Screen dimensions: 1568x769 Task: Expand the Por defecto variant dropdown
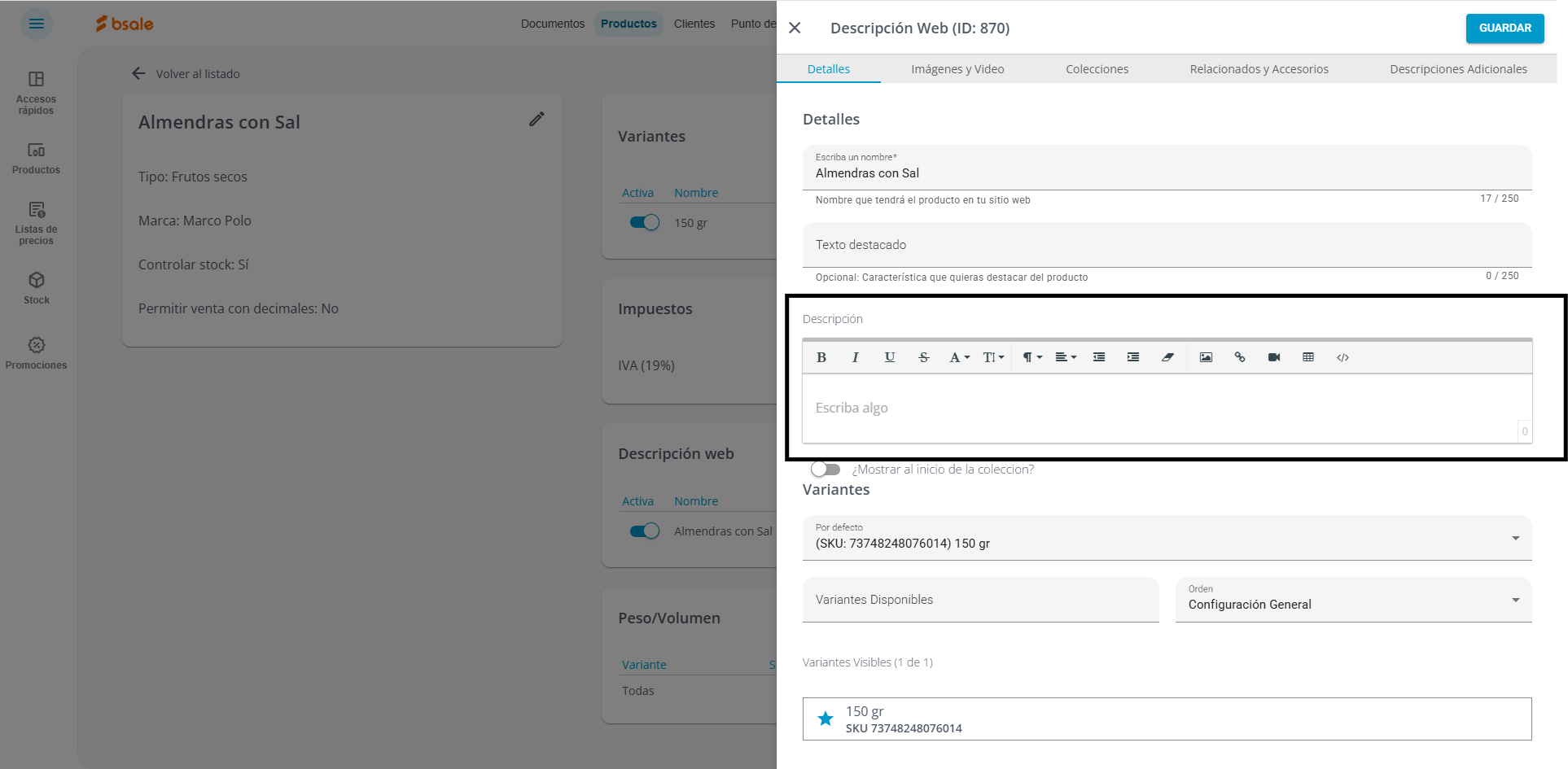1167,538
